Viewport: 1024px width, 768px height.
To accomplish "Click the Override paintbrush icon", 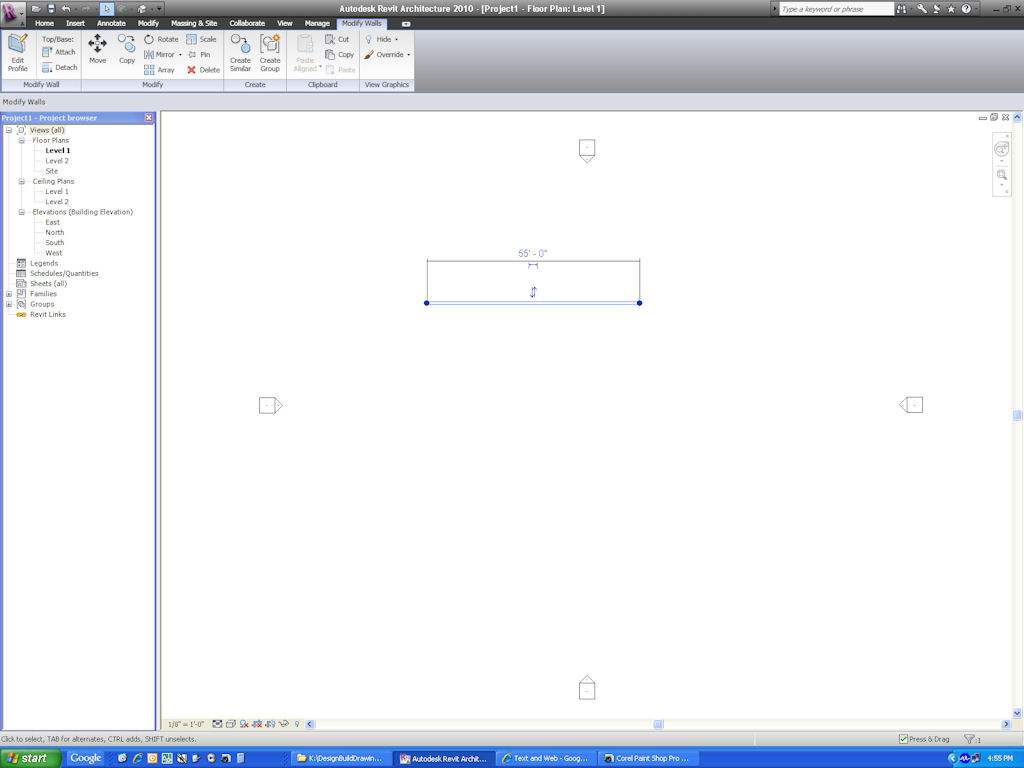I will click(x=369, y=55).
